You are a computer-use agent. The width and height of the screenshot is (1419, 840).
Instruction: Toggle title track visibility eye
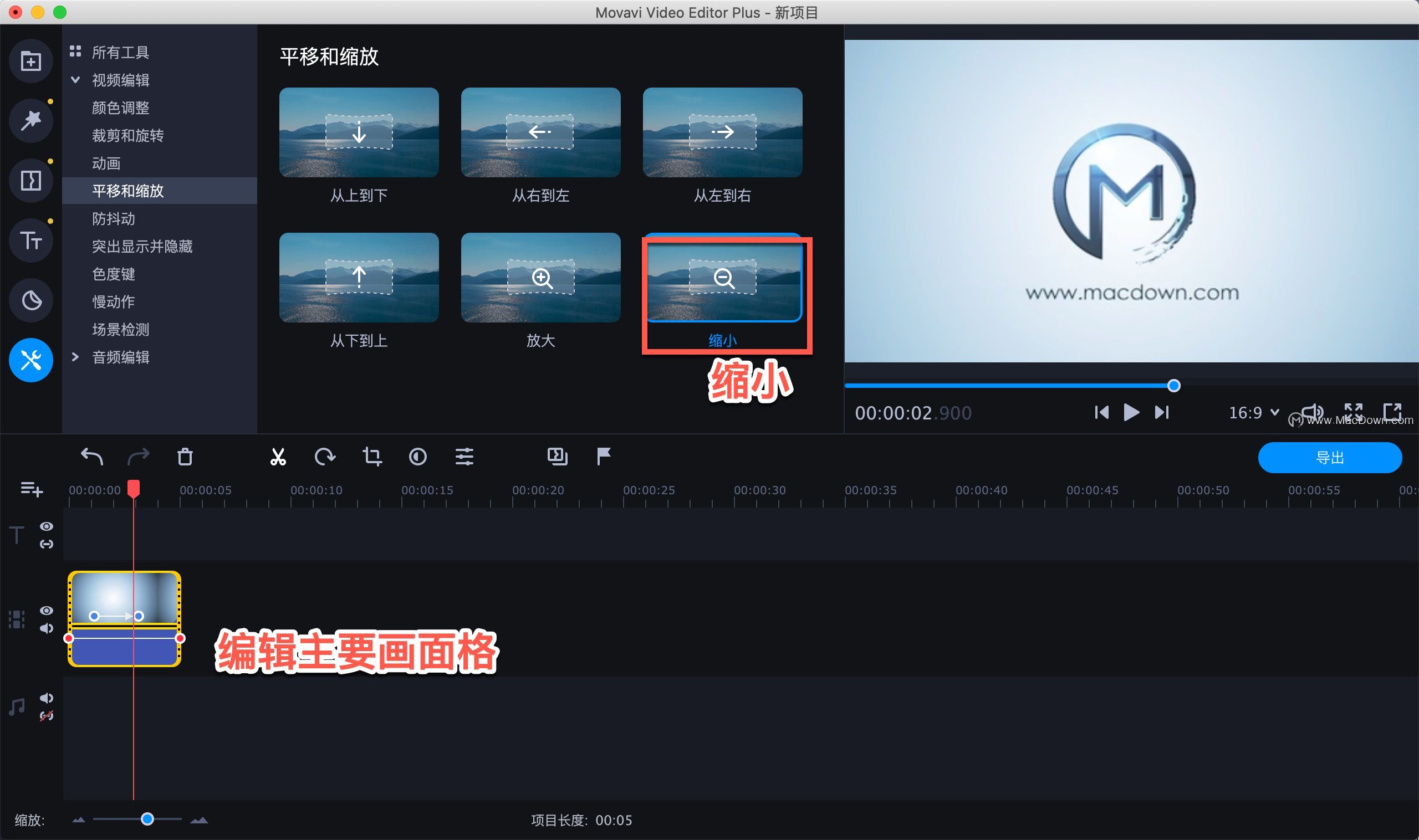pyautogui.click(x=47, y=526)
